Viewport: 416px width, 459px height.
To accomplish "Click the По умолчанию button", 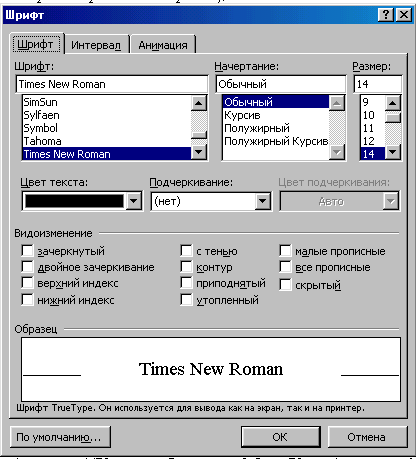I will (59, 437).
